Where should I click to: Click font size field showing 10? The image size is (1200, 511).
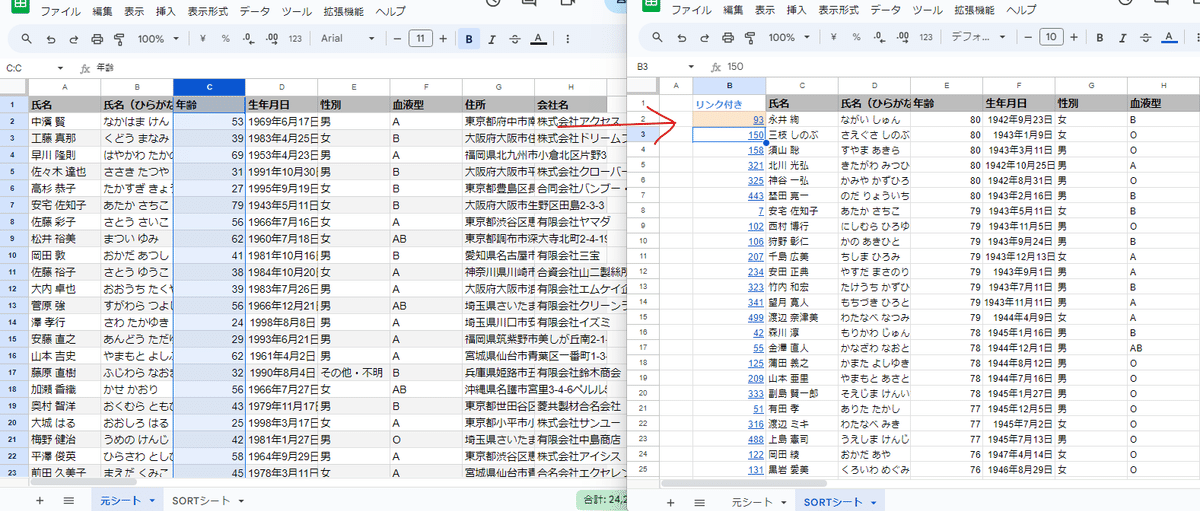(1051, 37)
